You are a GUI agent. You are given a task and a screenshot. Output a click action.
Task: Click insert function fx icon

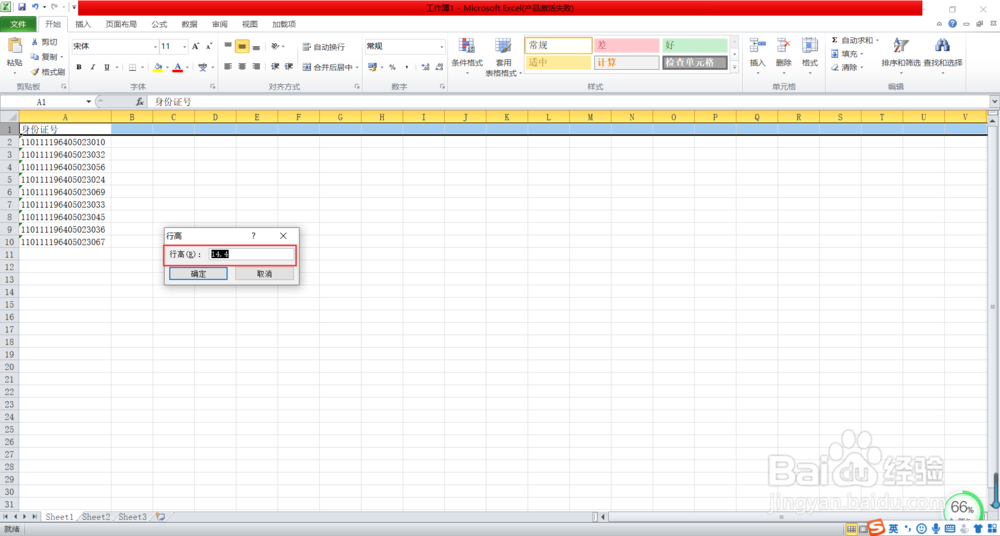coord(140,101)
